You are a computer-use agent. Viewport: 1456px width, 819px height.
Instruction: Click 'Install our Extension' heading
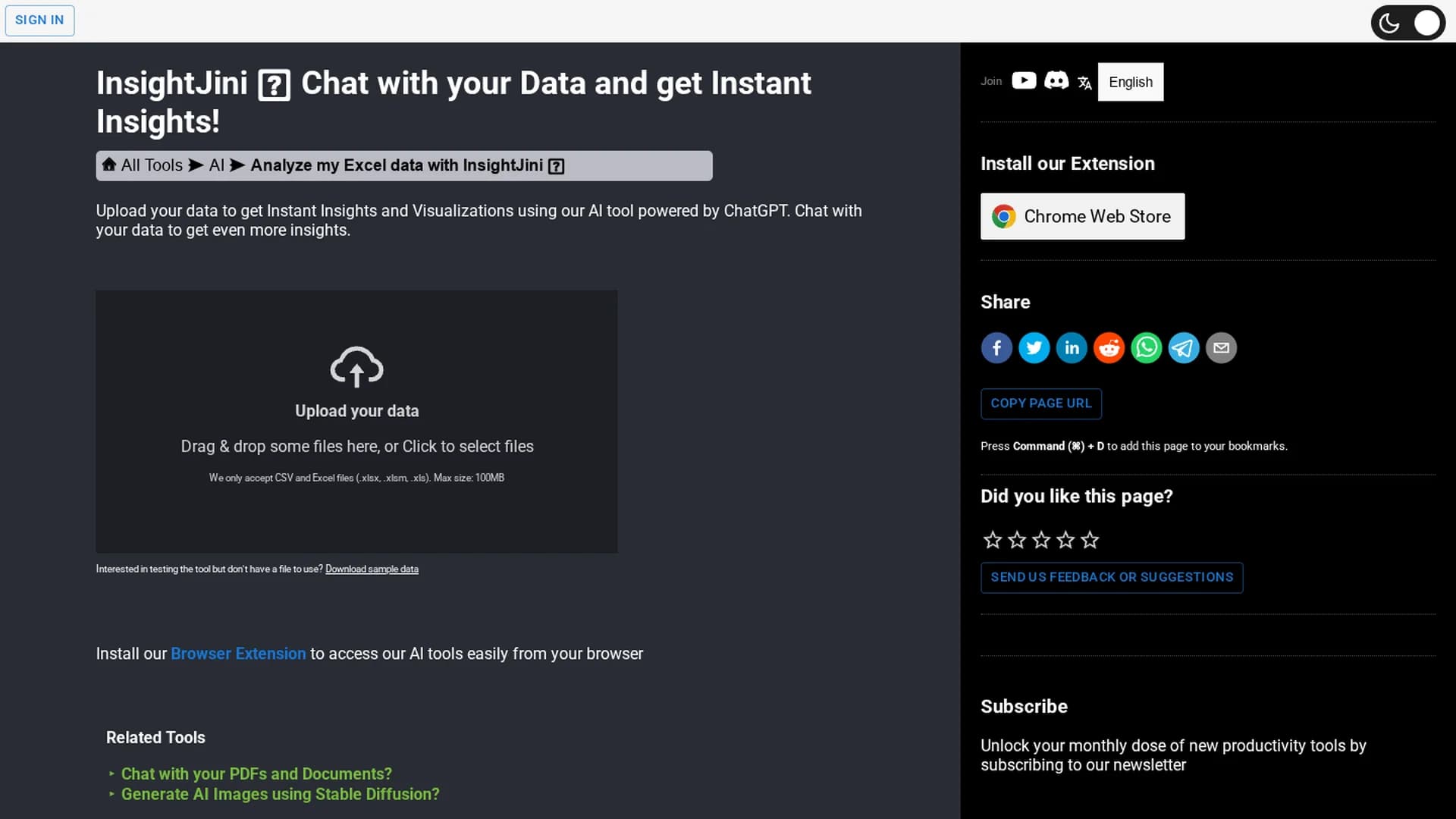[1067, 164]
